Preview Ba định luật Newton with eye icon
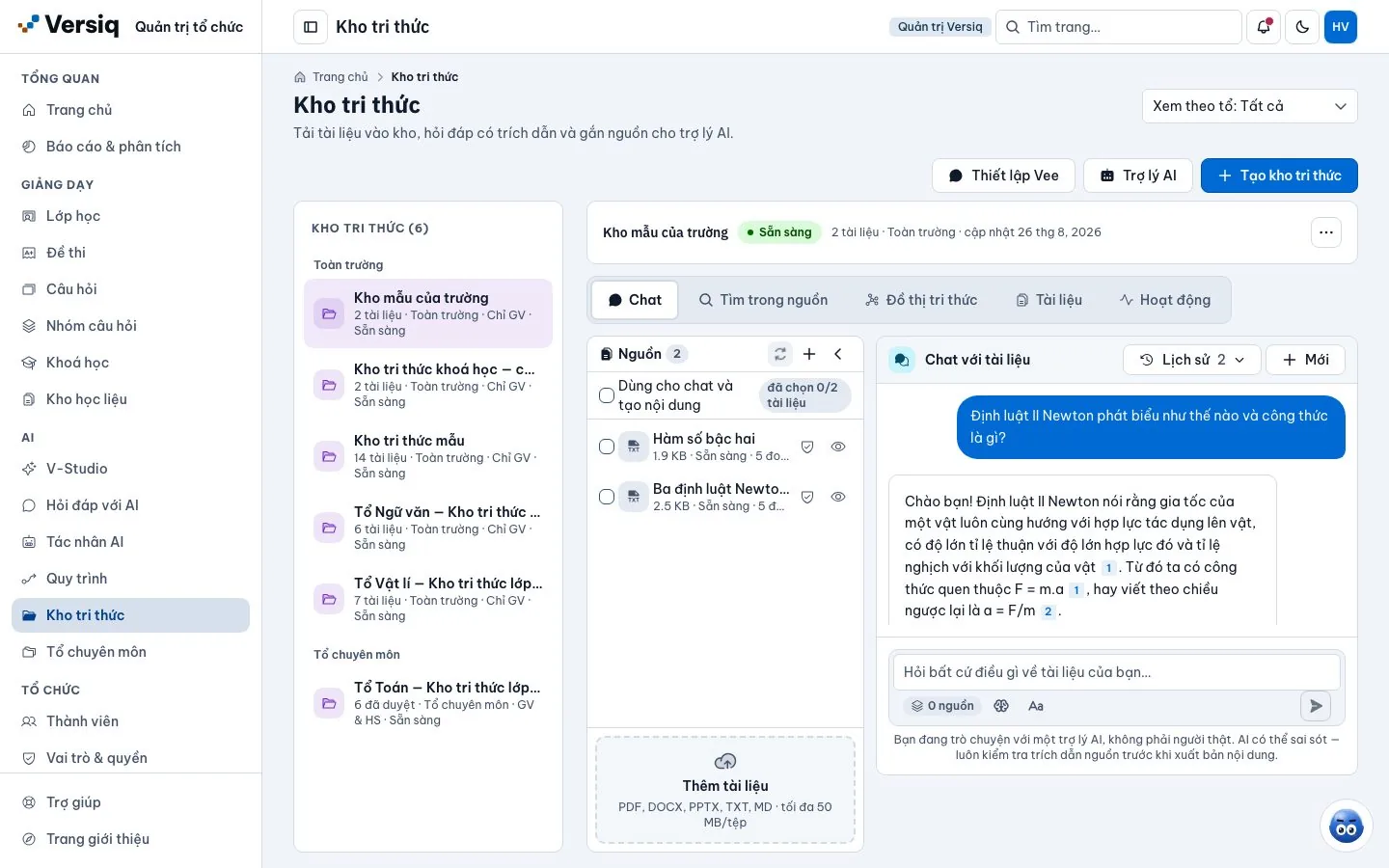 tap(838, 497)
